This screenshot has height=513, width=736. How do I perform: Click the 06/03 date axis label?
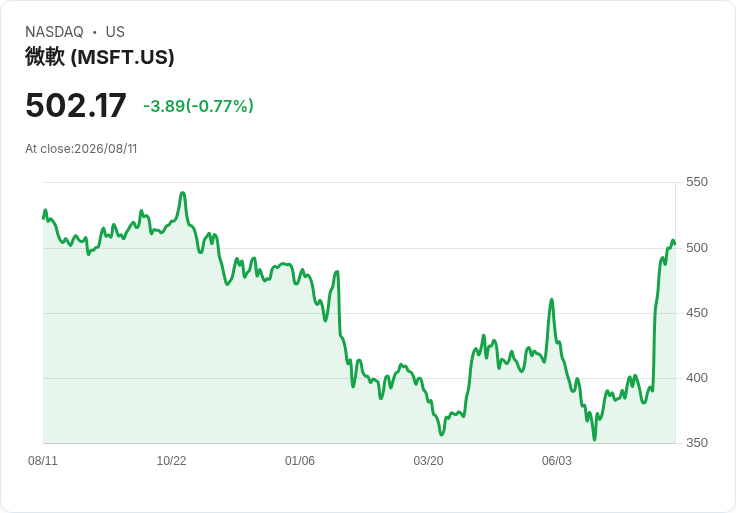point(557,460)
